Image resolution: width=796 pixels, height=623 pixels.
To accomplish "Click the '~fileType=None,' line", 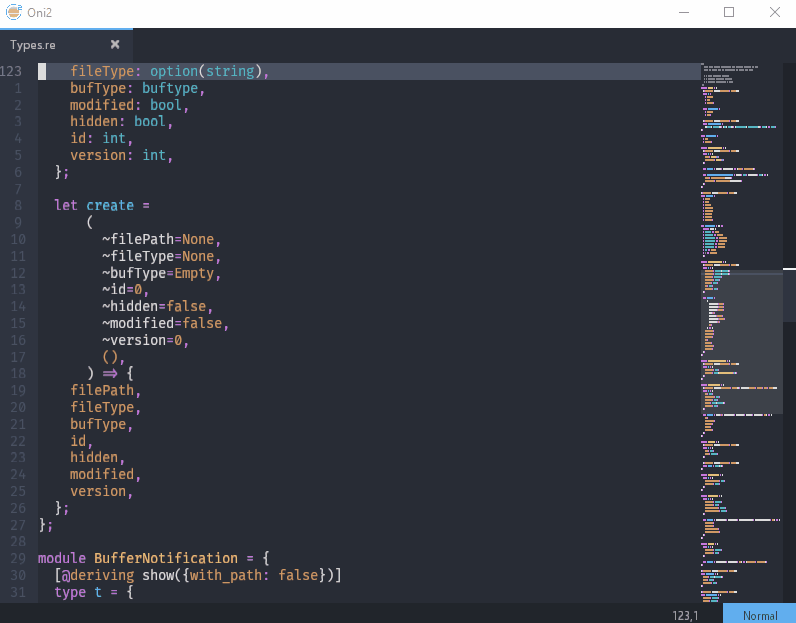I will [161, 256].
